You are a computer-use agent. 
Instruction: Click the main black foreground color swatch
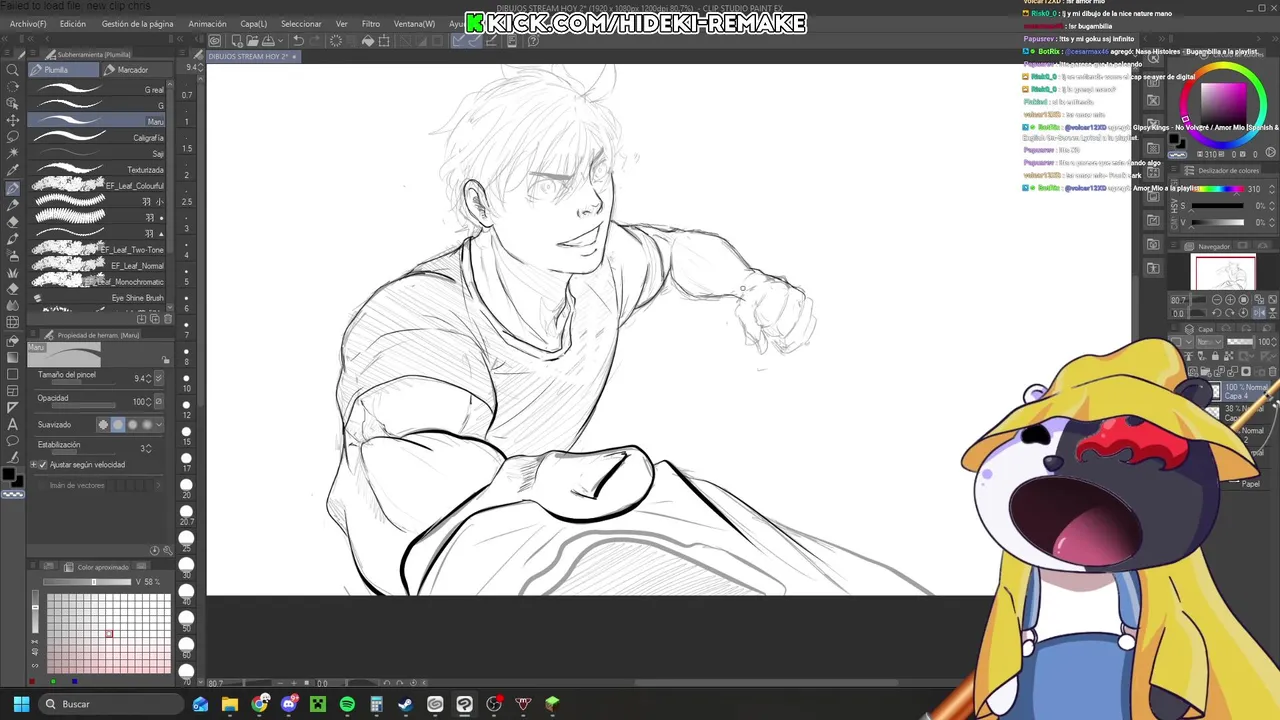pyautogui.click(x=9, y=475)
